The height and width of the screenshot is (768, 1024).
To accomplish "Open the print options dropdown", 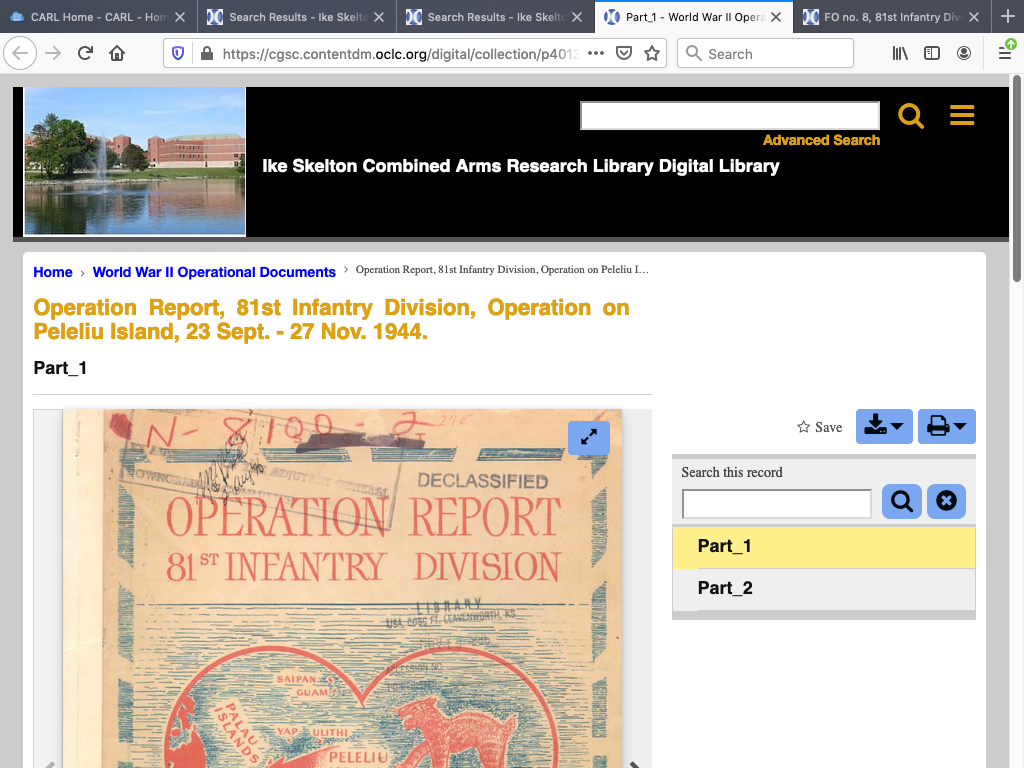I will coord(945,427).
